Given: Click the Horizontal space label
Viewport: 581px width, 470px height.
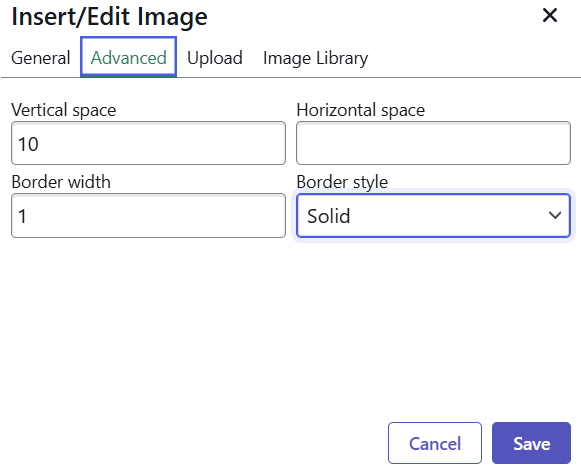Looking at the screenshot, I should tap(361, 110).
